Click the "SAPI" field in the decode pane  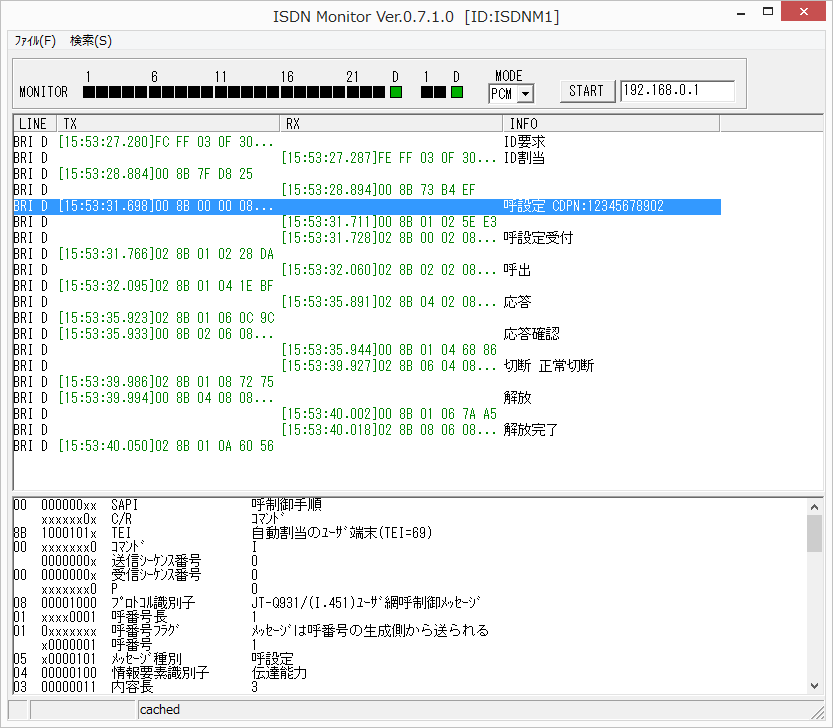coord(124,505)
